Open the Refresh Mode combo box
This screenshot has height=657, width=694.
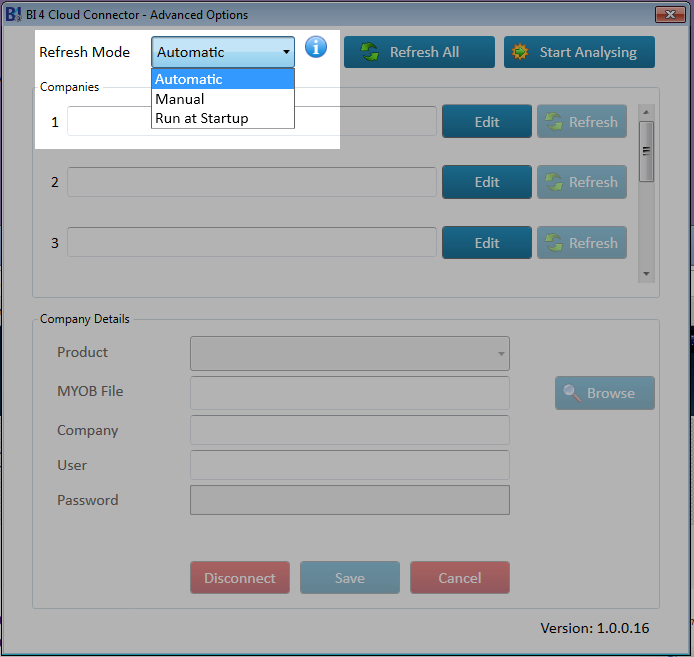[223, 52]
